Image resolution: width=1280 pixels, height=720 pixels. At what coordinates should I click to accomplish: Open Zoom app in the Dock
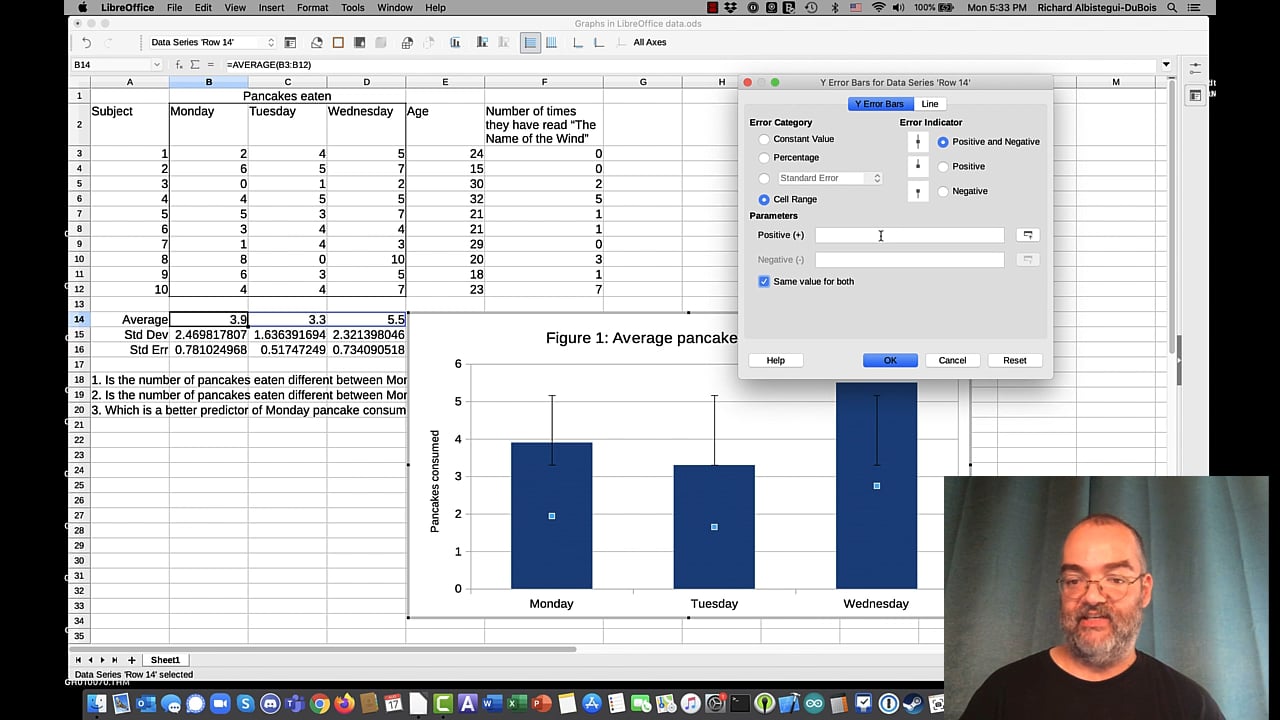click(x=220, y=704)
